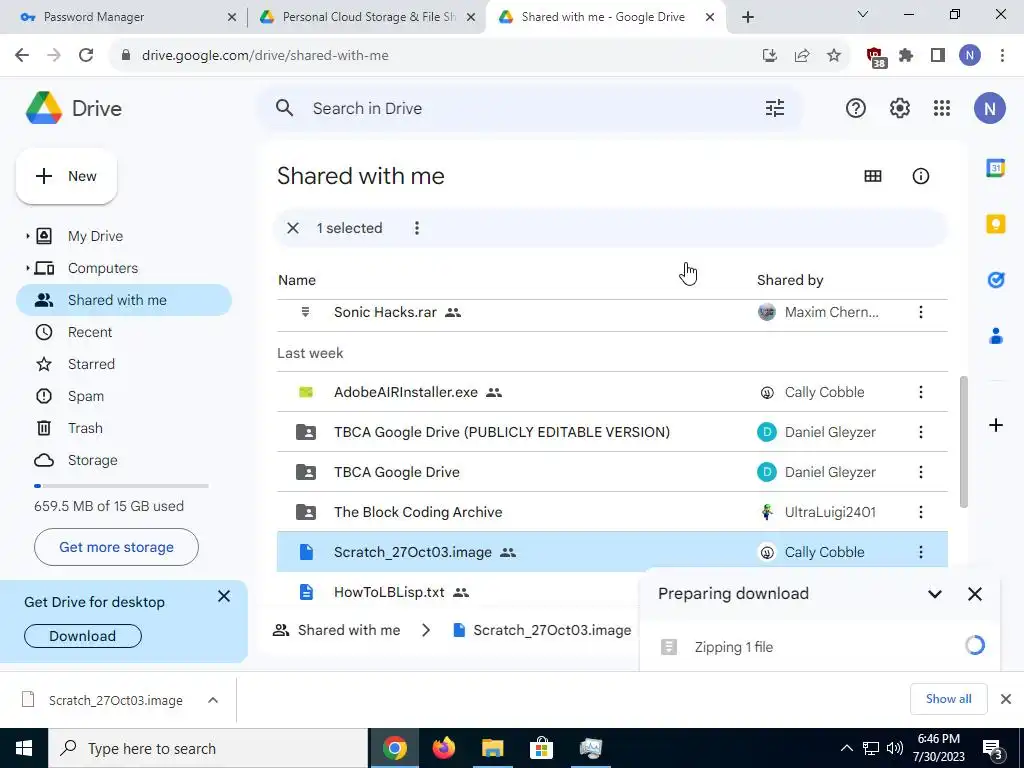Open Microsoft Store from taskbar
1024x768 pixels.
(541, 748)
